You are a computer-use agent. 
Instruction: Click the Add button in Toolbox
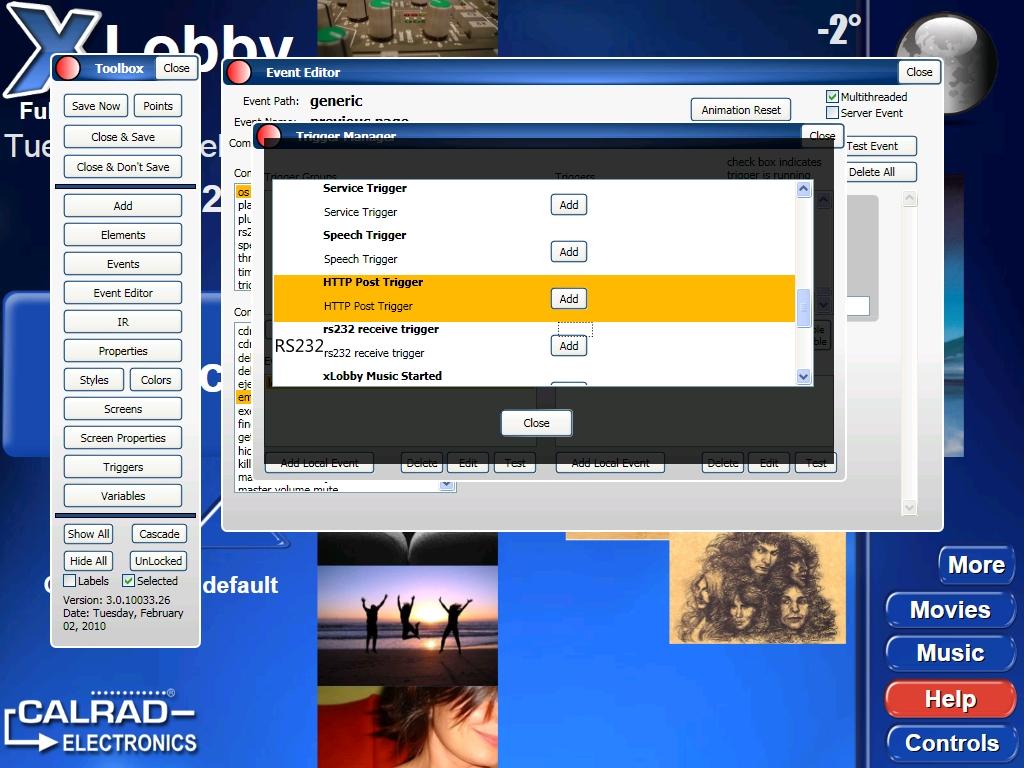click(123, 206)
